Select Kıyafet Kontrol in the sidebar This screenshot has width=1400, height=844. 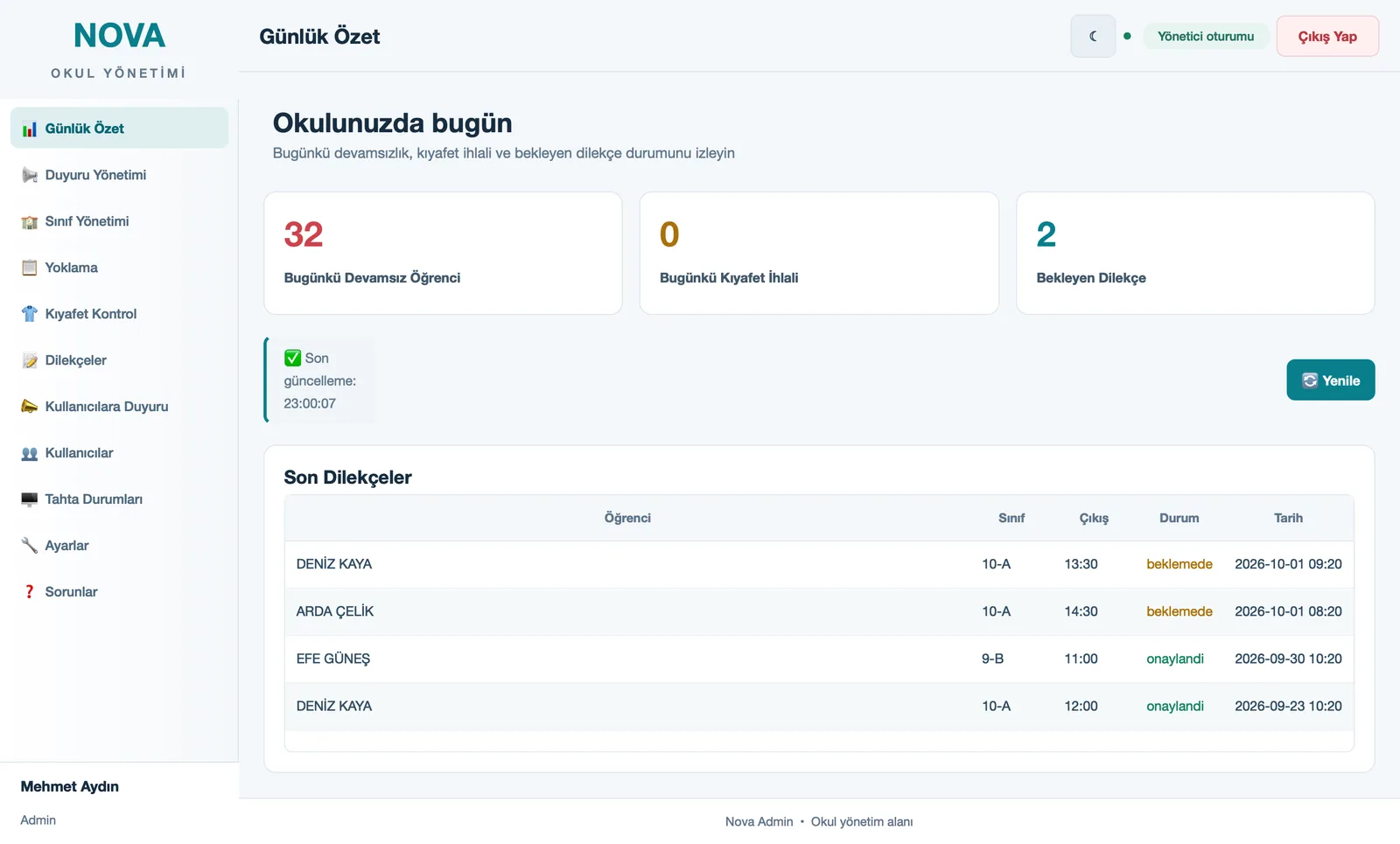tap(119, 314)
